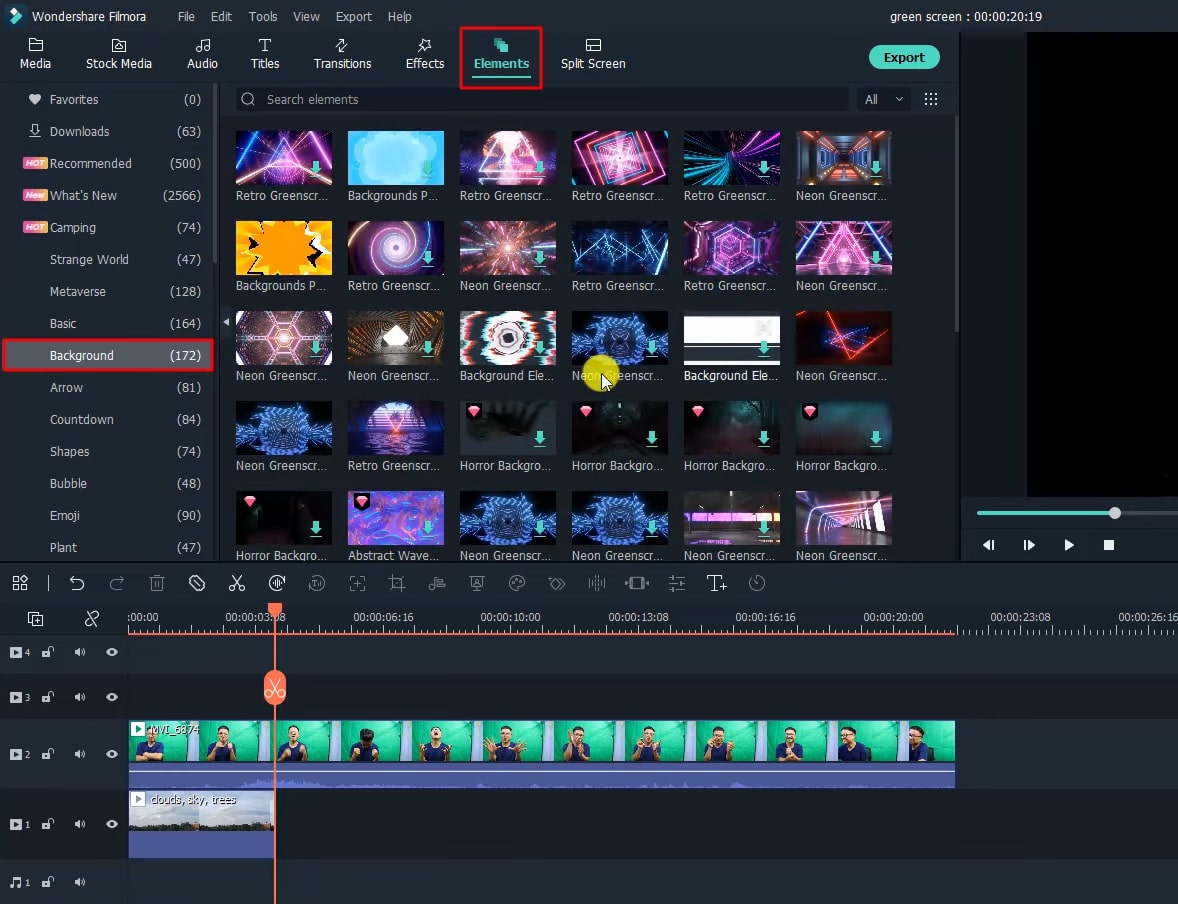Click the Crop tool icon
The image size is (1178, 904).
click(397, 583)
